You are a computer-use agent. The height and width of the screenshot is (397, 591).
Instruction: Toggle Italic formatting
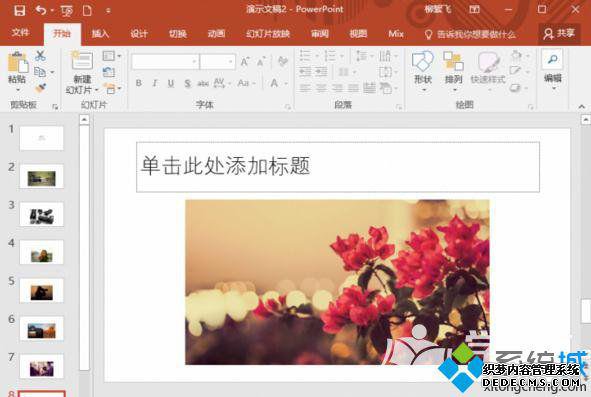click(155, 83)
